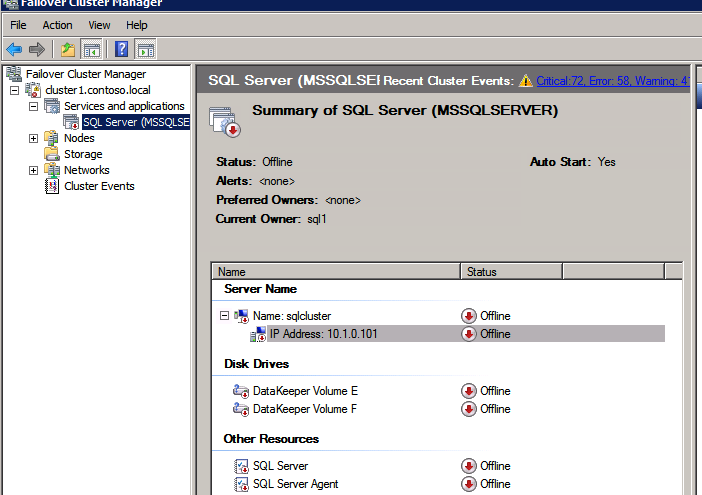Click the Networks tree icon
702x495 pixels.
tap(52, 170)
